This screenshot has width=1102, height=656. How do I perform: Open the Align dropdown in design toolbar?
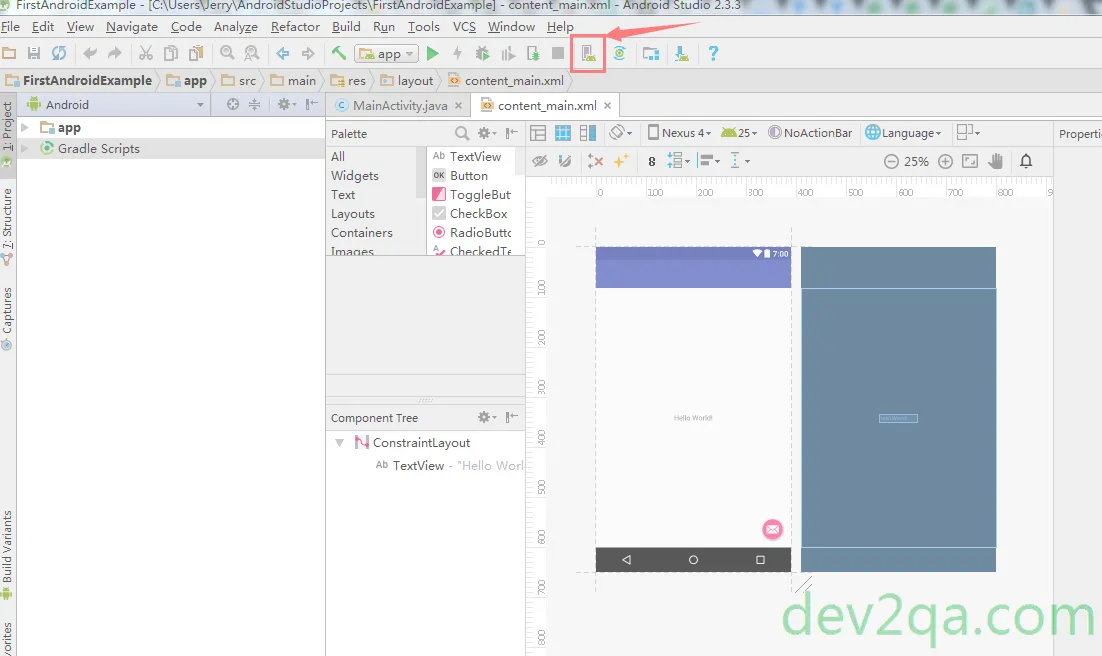(709, 161)
